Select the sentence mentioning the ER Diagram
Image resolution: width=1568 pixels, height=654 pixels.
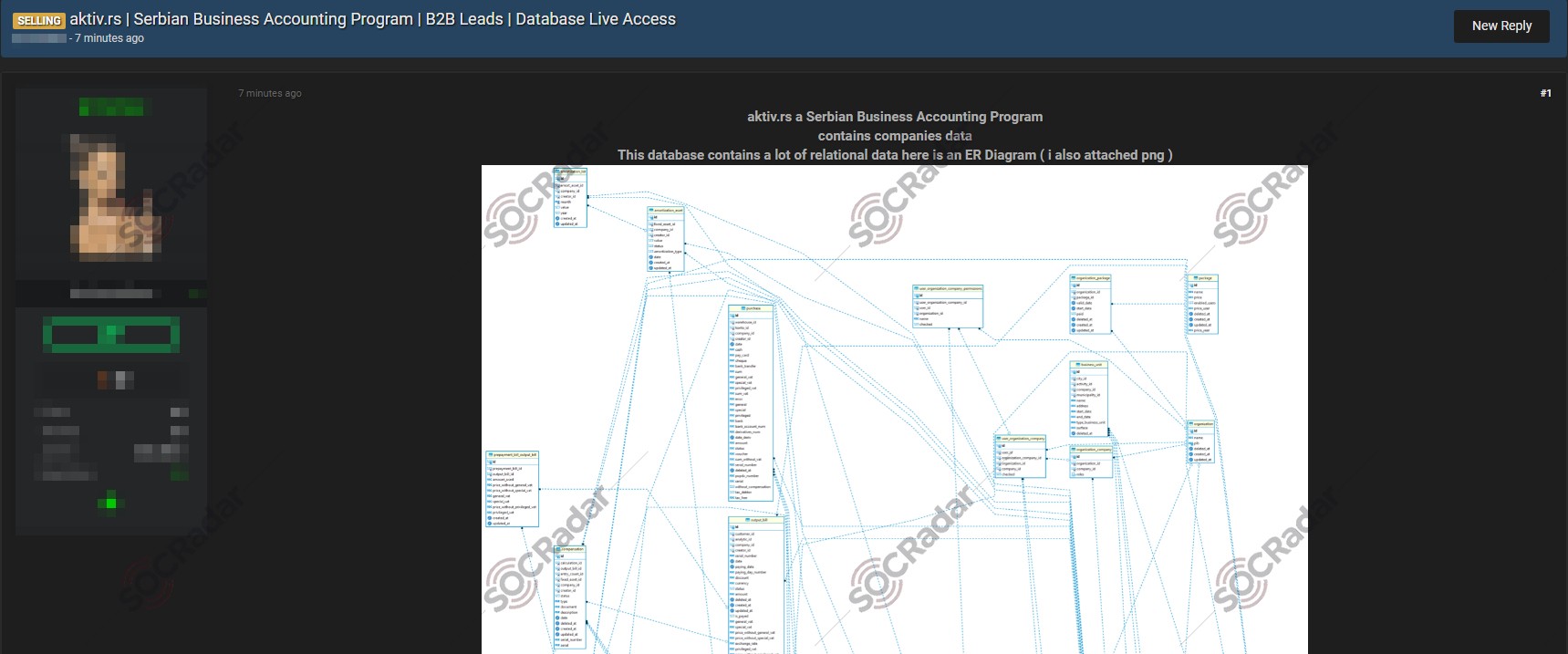(x=895, y=155)
